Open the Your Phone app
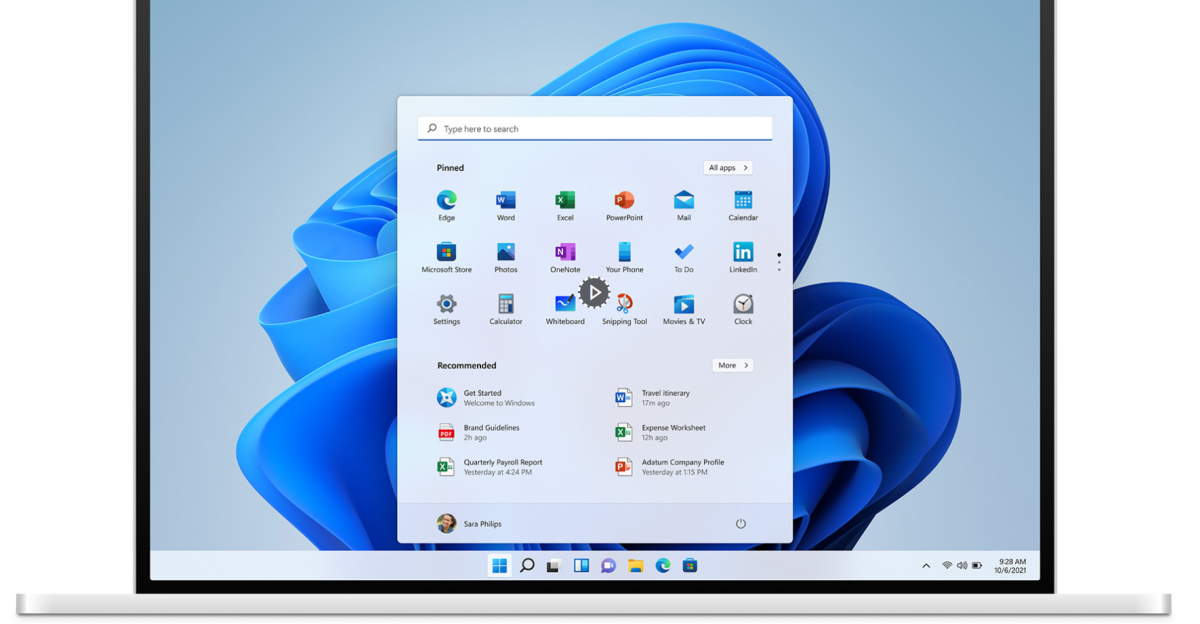1200x624 pixels. (x=624, y=257)
